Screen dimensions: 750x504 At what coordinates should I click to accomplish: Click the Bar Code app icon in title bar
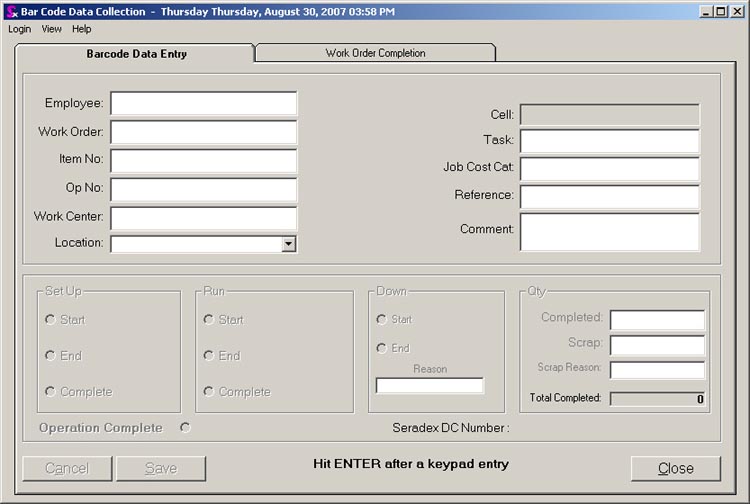click(x=12, y=11)
